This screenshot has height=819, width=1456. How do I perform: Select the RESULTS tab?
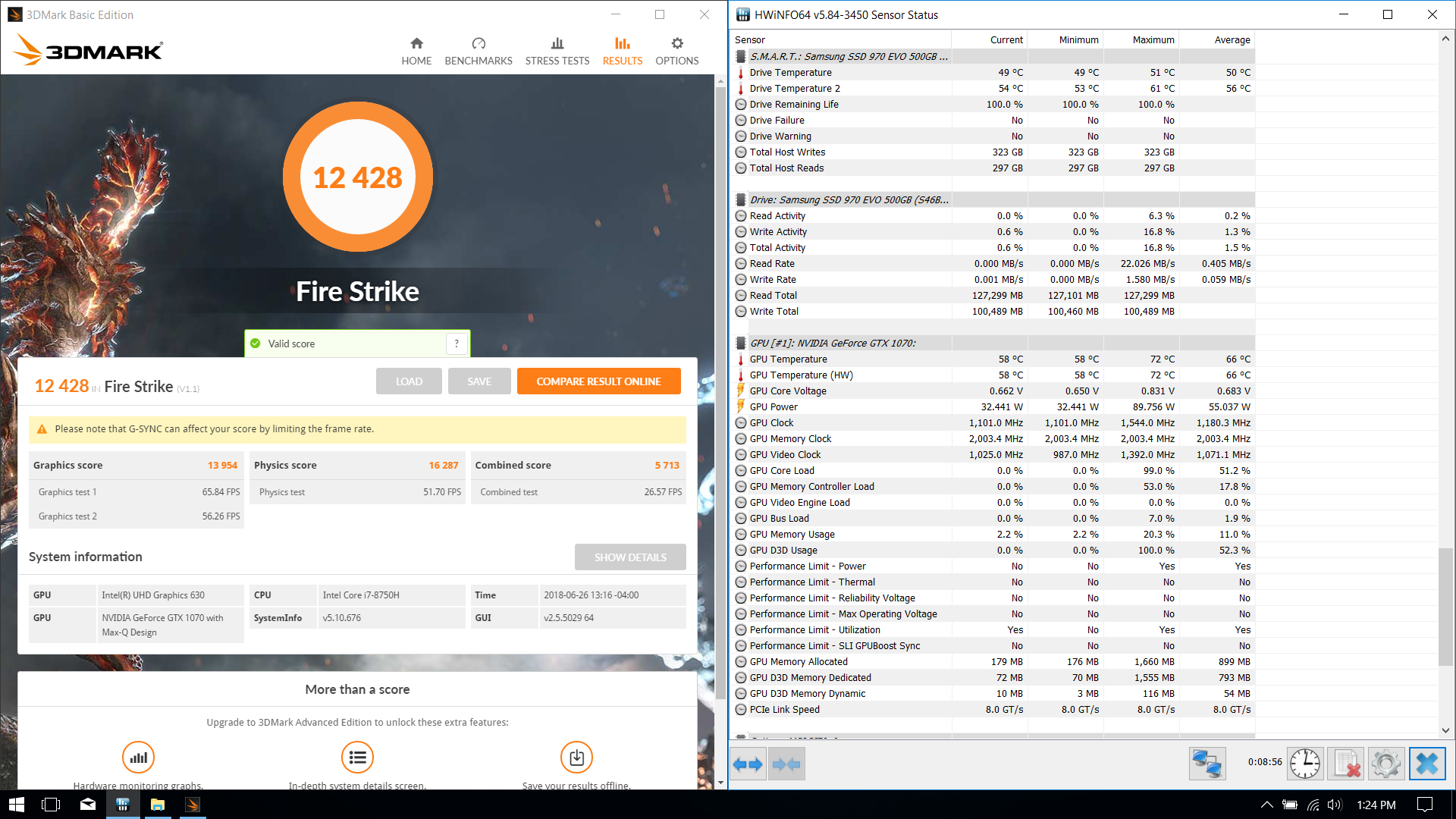coord(622,51)
